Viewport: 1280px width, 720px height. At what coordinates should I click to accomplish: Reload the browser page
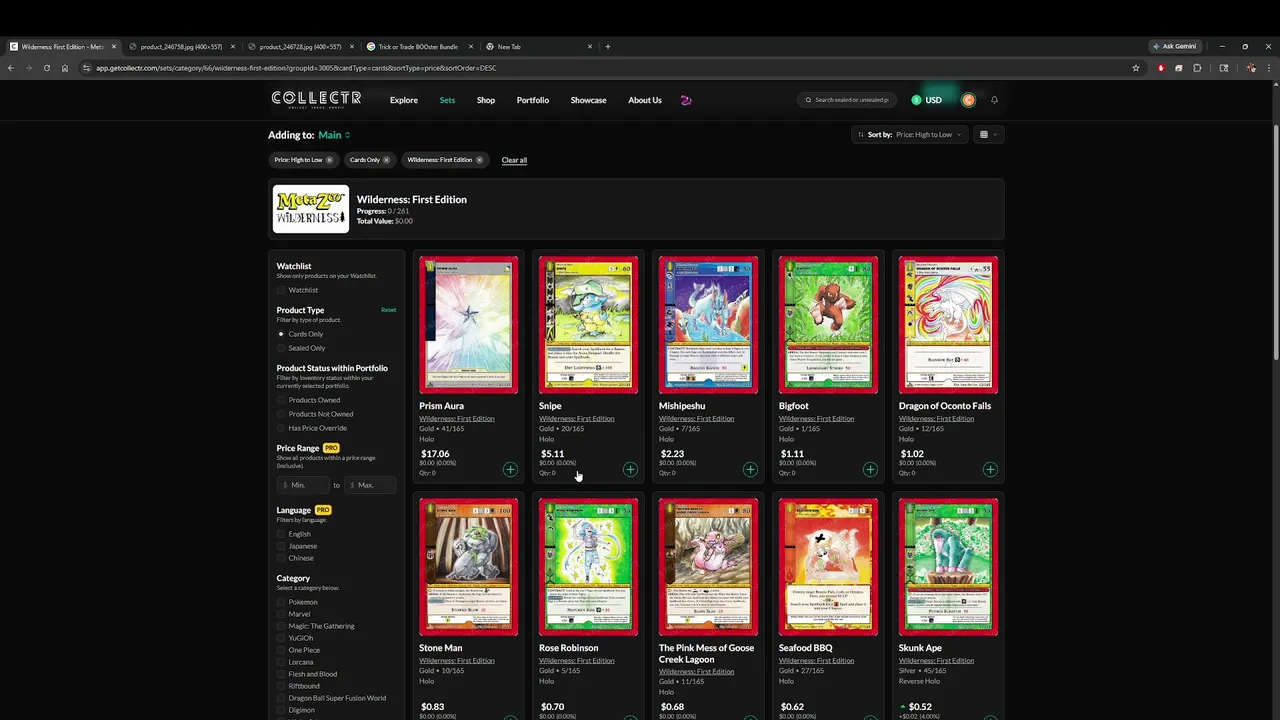[x=46, y=68]
